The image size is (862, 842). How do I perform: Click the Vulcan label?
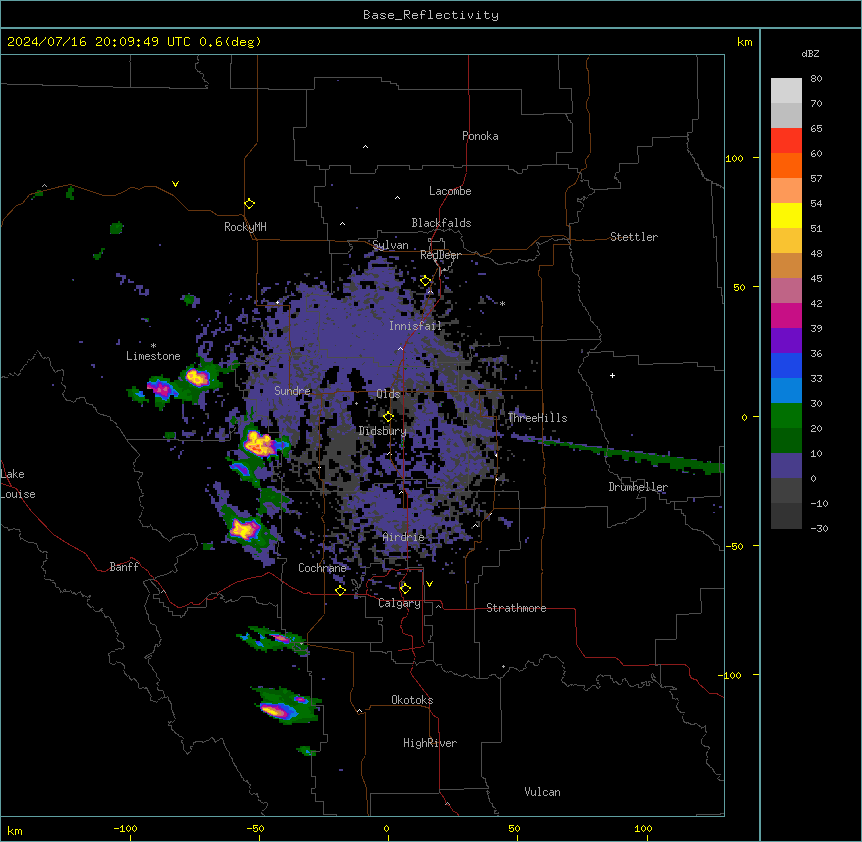(x=542, y=792)
